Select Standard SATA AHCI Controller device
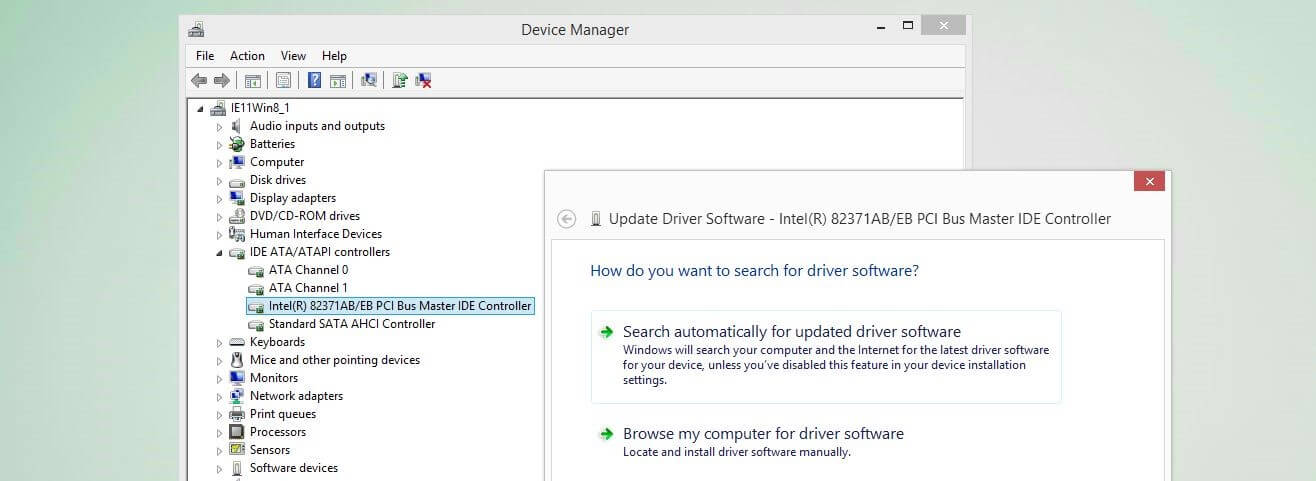 pyautogui.click(x=351, y=324)
